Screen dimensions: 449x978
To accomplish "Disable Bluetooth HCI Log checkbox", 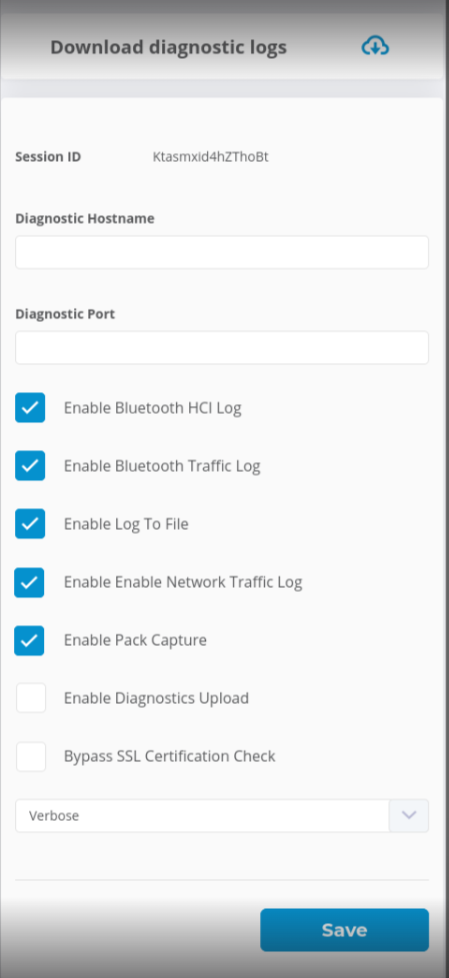I will click(x=30, y=408).
